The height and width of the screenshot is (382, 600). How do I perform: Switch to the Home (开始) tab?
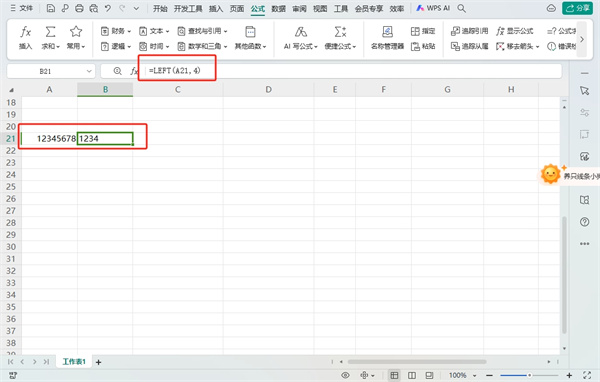(x=160, y=8)
